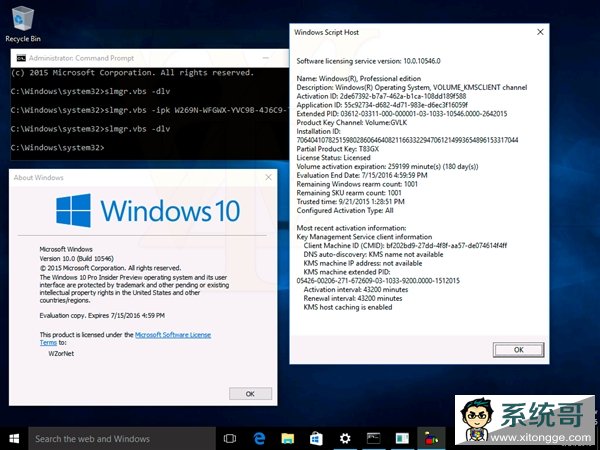This screenshot has height=450, width=600.
Task: Select the About Windows taskbar icon
Action: (x=402, y=439)
